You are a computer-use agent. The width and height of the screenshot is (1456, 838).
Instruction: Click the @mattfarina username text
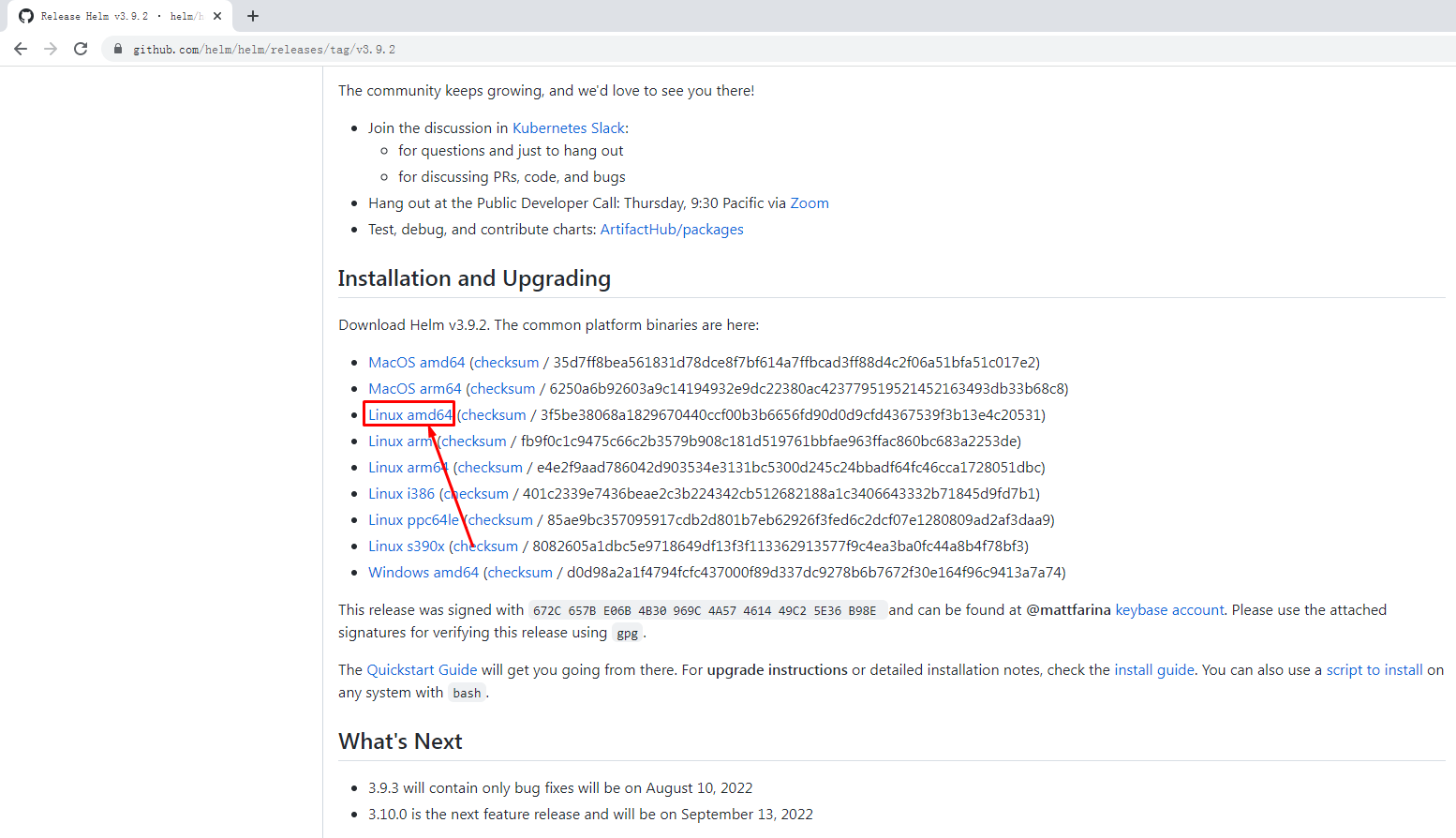(x=1068, y=609)
